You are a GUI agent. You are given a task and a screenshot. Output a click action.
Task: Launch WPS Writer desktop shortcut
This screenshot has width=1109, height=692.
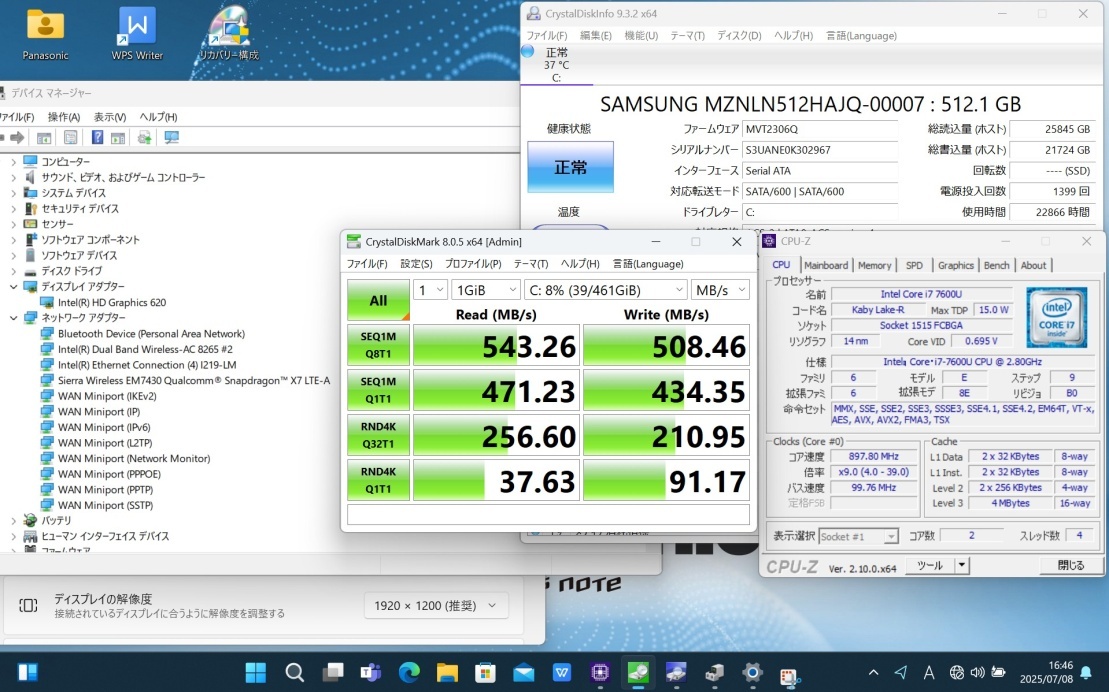point(137,34)
